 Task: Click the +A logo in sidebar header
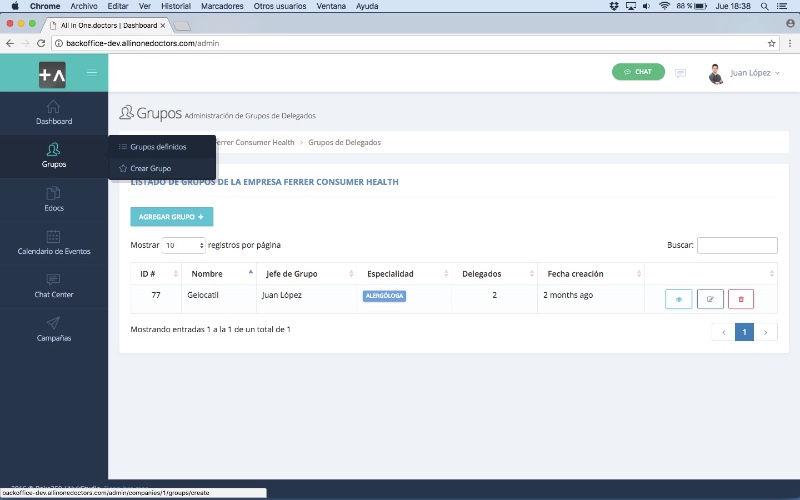click(52, 74)
